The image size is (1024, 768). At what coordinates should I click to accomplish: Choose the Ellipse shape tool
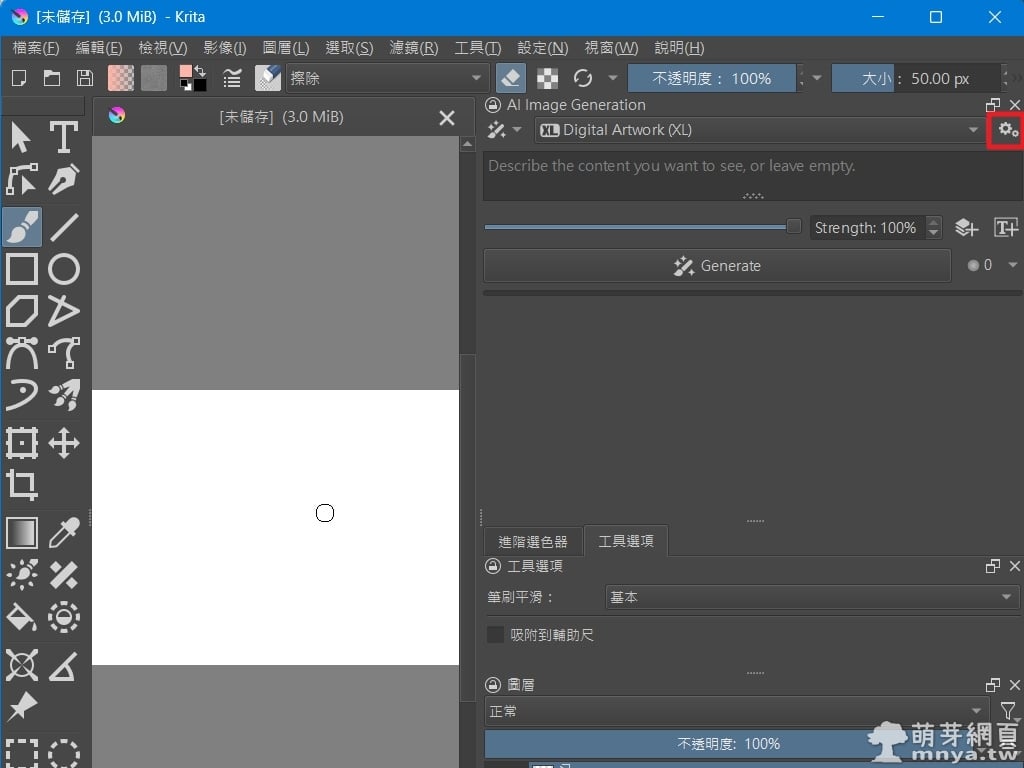point(64,269)
